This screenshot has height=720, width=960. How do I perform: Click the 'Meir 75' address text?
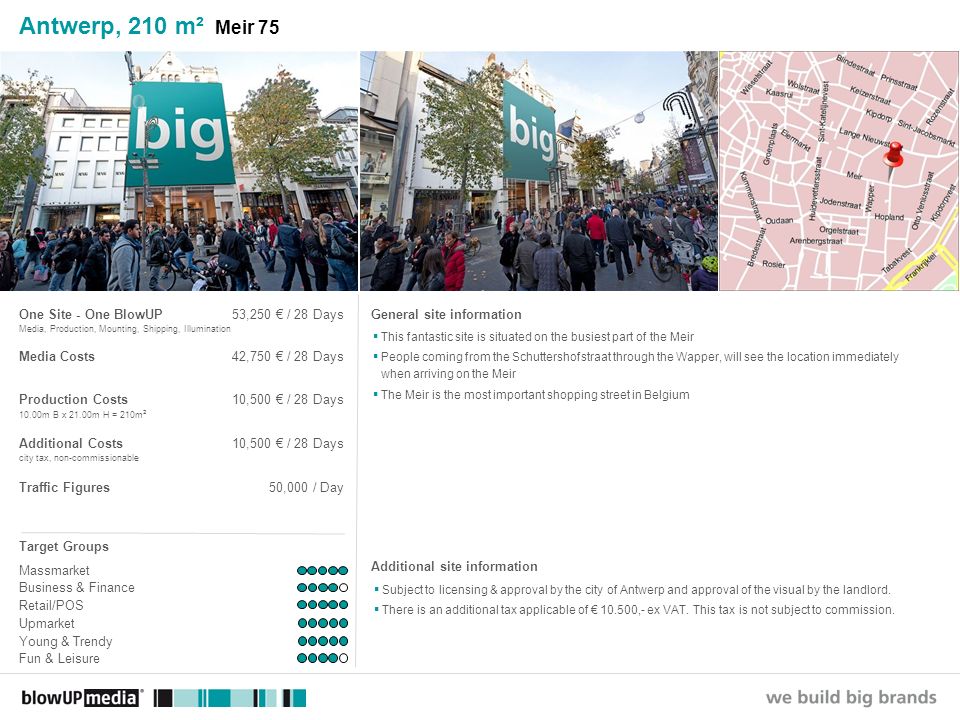(247, 27)
